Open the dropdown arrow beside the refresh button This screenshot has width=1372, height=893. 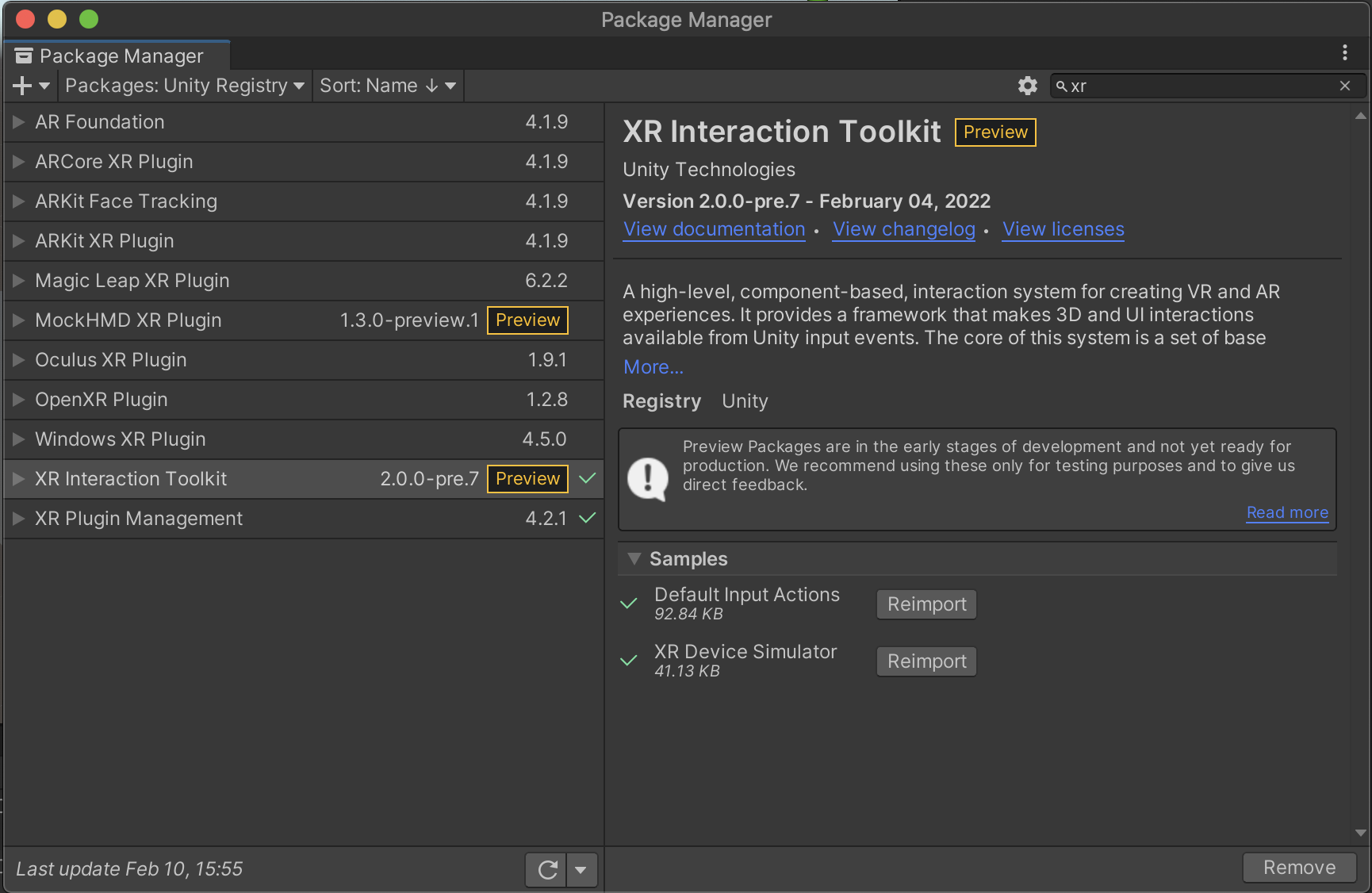(x=581, y=870)
